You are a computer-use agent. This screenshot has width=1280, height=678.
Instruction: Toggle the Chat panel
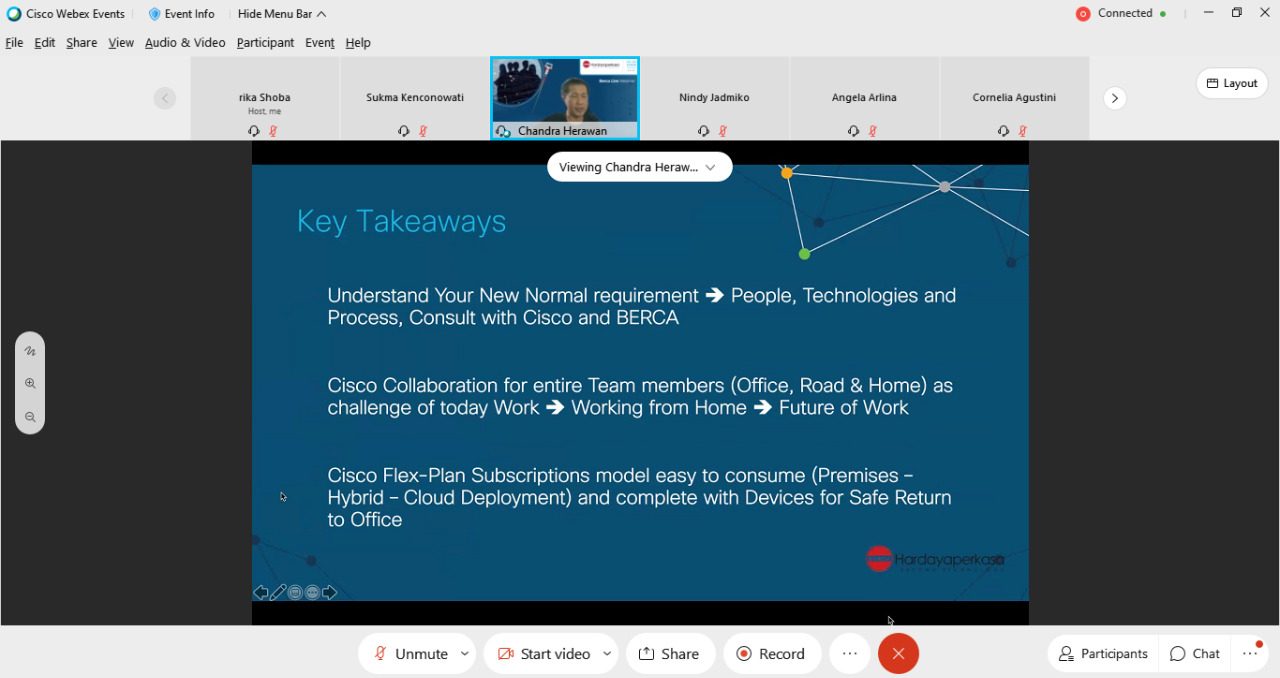(x=1195, y=654)
